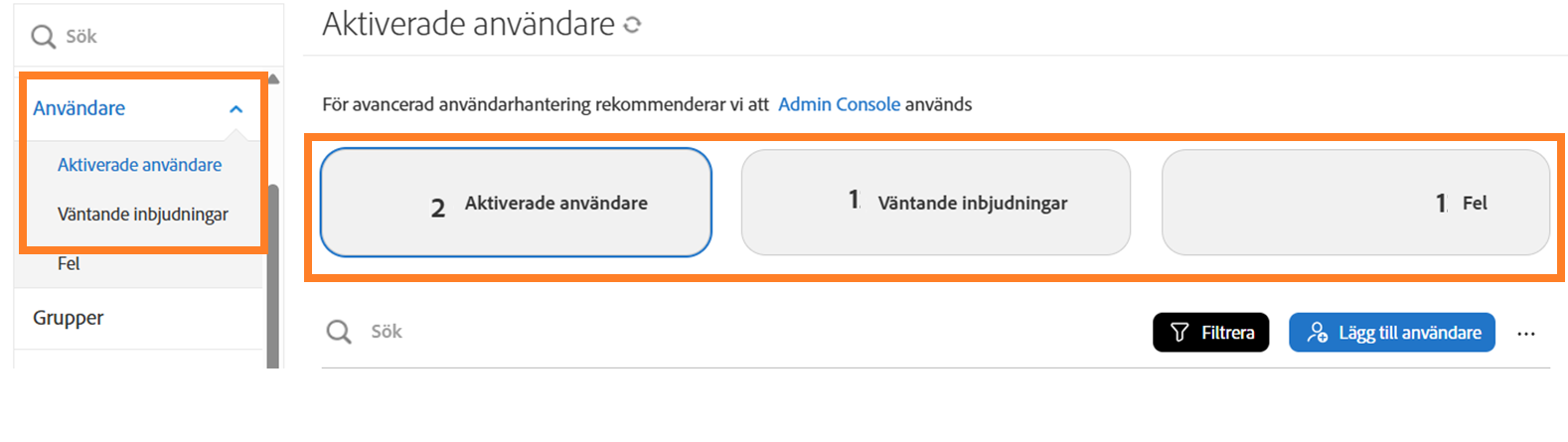Click the magnifier icon in sidebar search

click(x=43, y=37)
